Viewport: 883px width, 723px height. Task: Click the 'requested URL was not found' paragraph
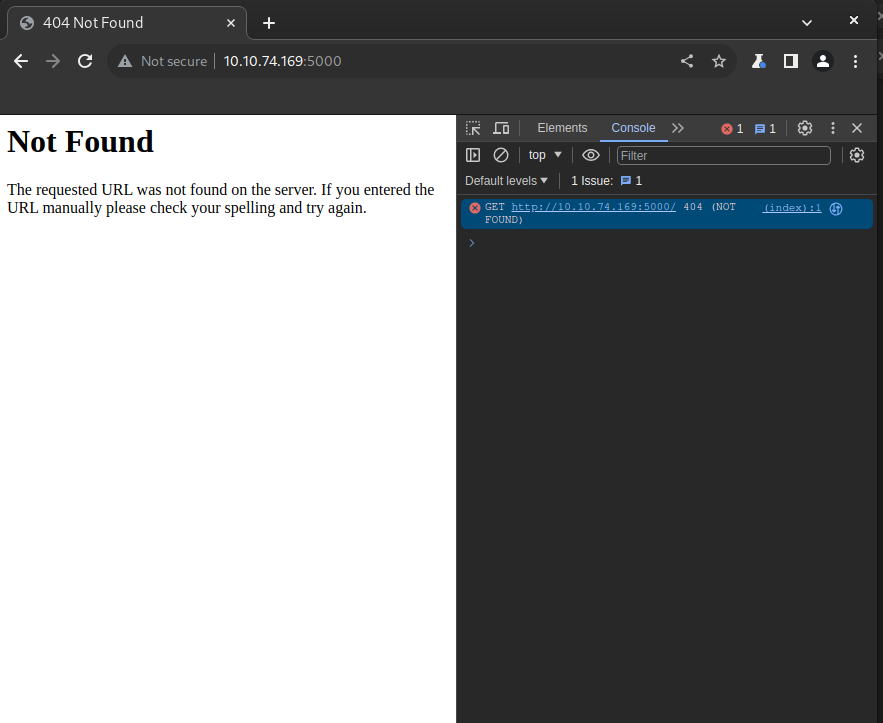pyautogui.click(x=221, y=199)
